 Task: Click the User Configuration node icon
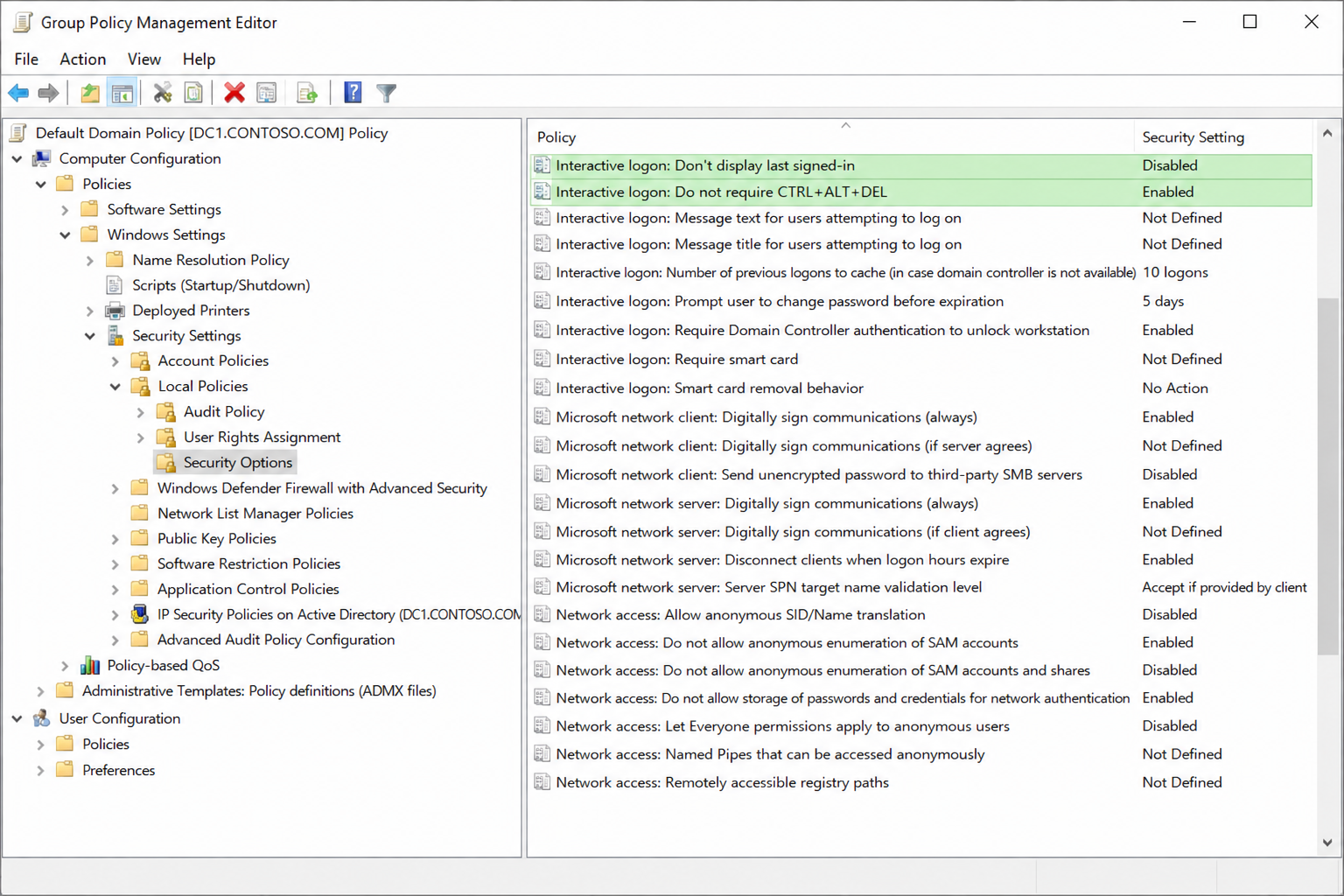[41, 718]
